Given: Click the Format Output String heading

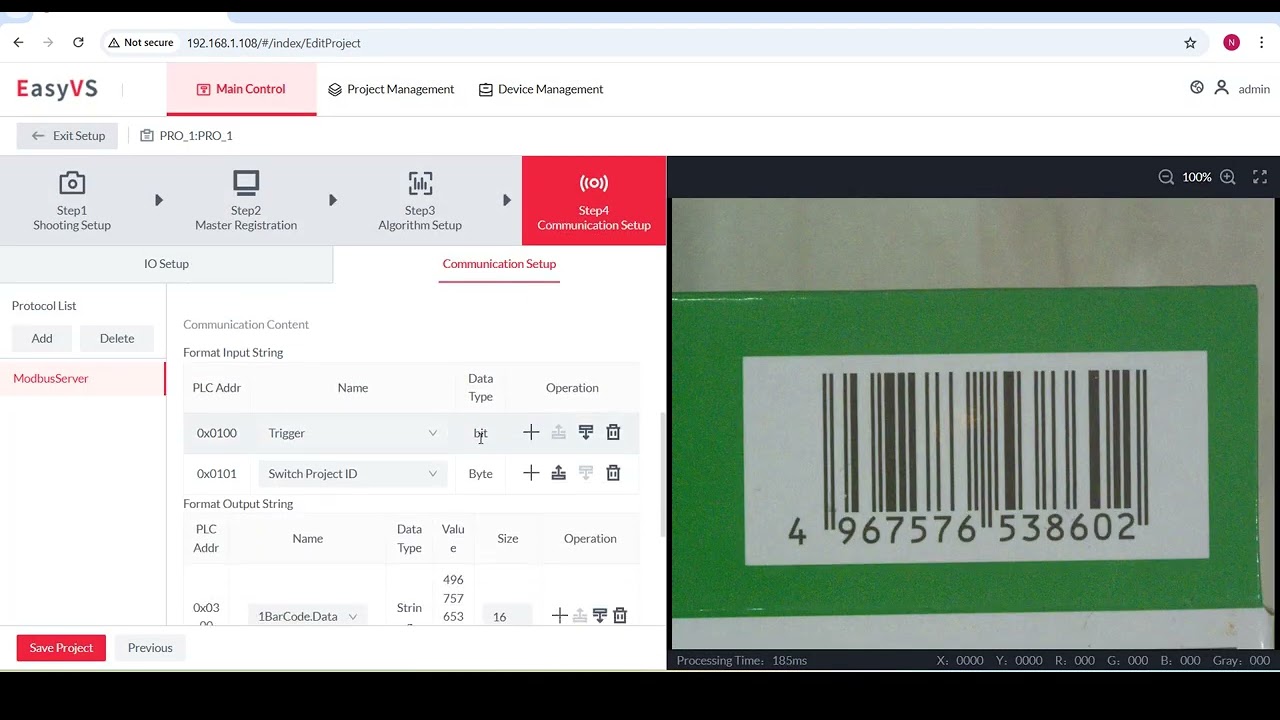Looking at the screenshot, I should tap(238, 504).
